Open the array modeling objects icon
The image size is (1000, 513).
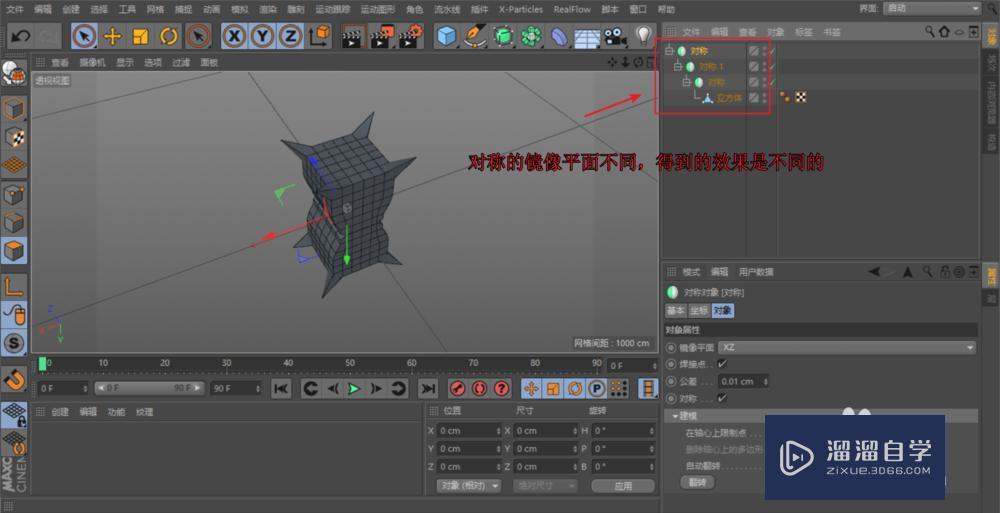(x=531, y=36)
